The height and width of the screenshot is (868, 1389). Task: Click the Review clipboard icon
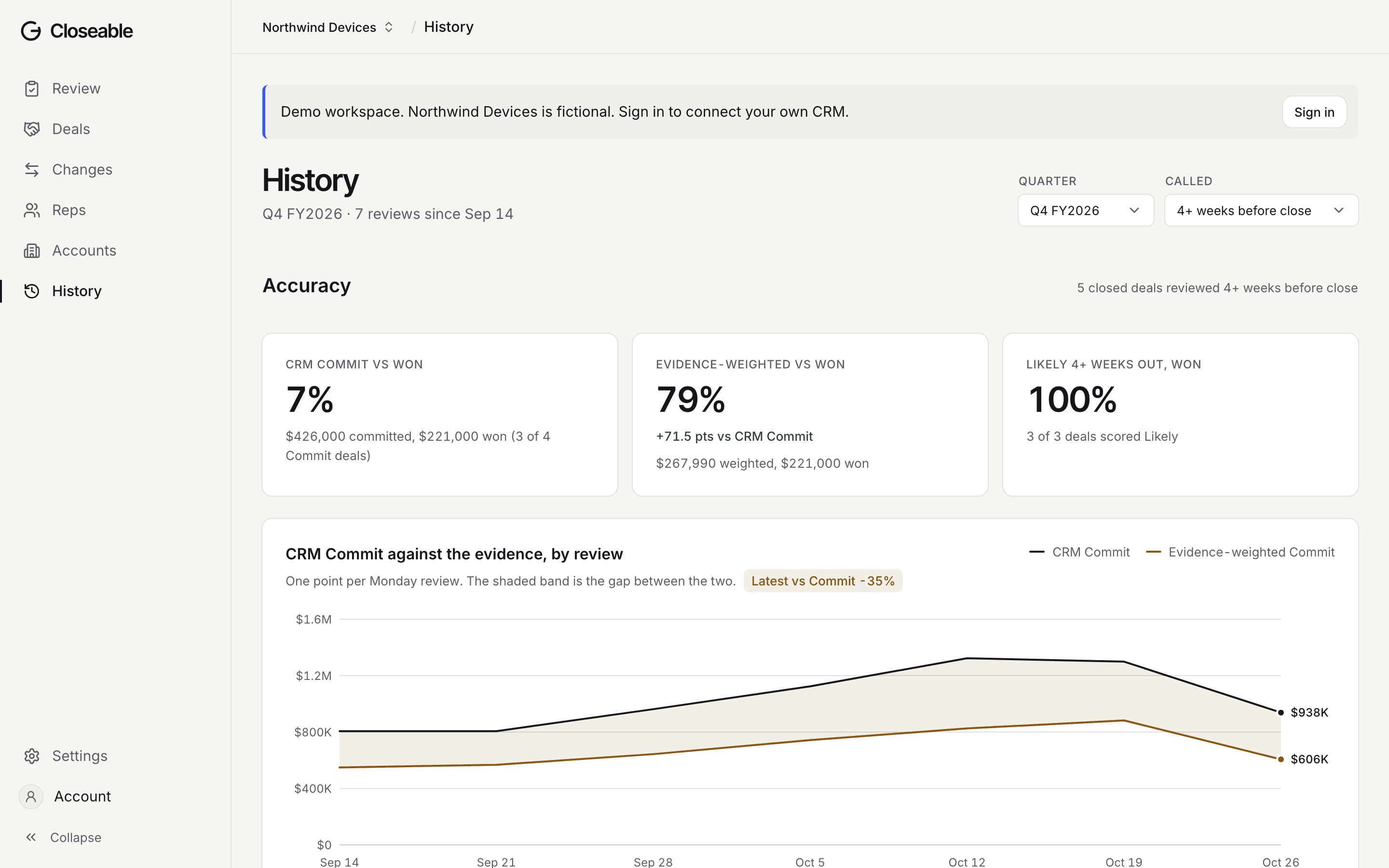pyautogui.click(x=31, y=89)
